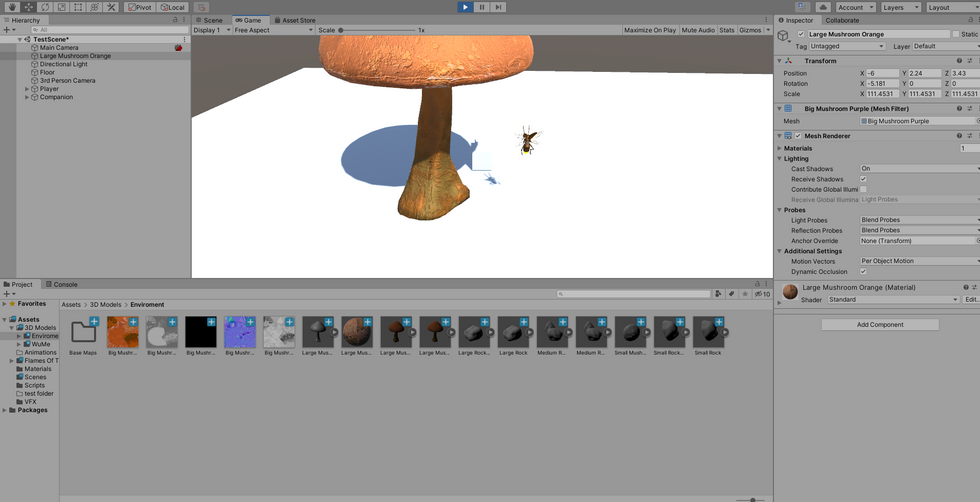This screenshot has height=502, width=980.
Task: Open the Mesh Renderer preset icon
Action: [x=970, y=136]
